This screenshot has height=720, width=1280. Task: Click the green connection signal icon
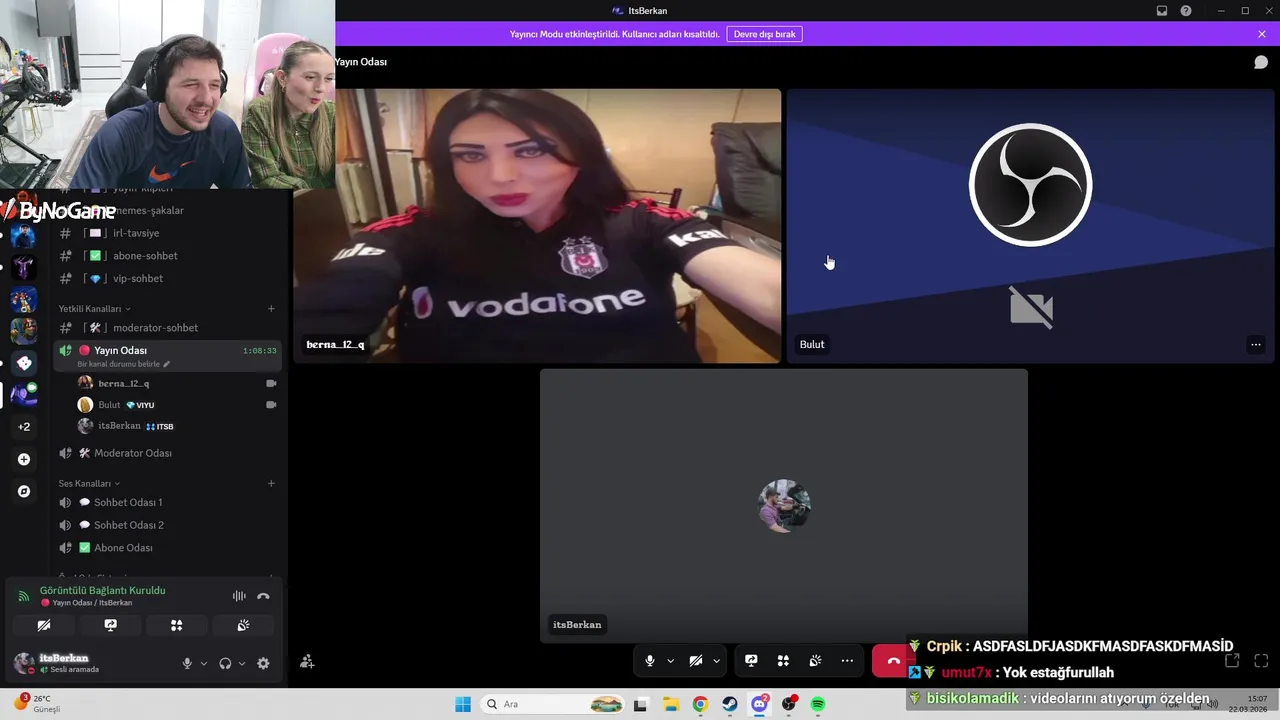pos(23,596)
